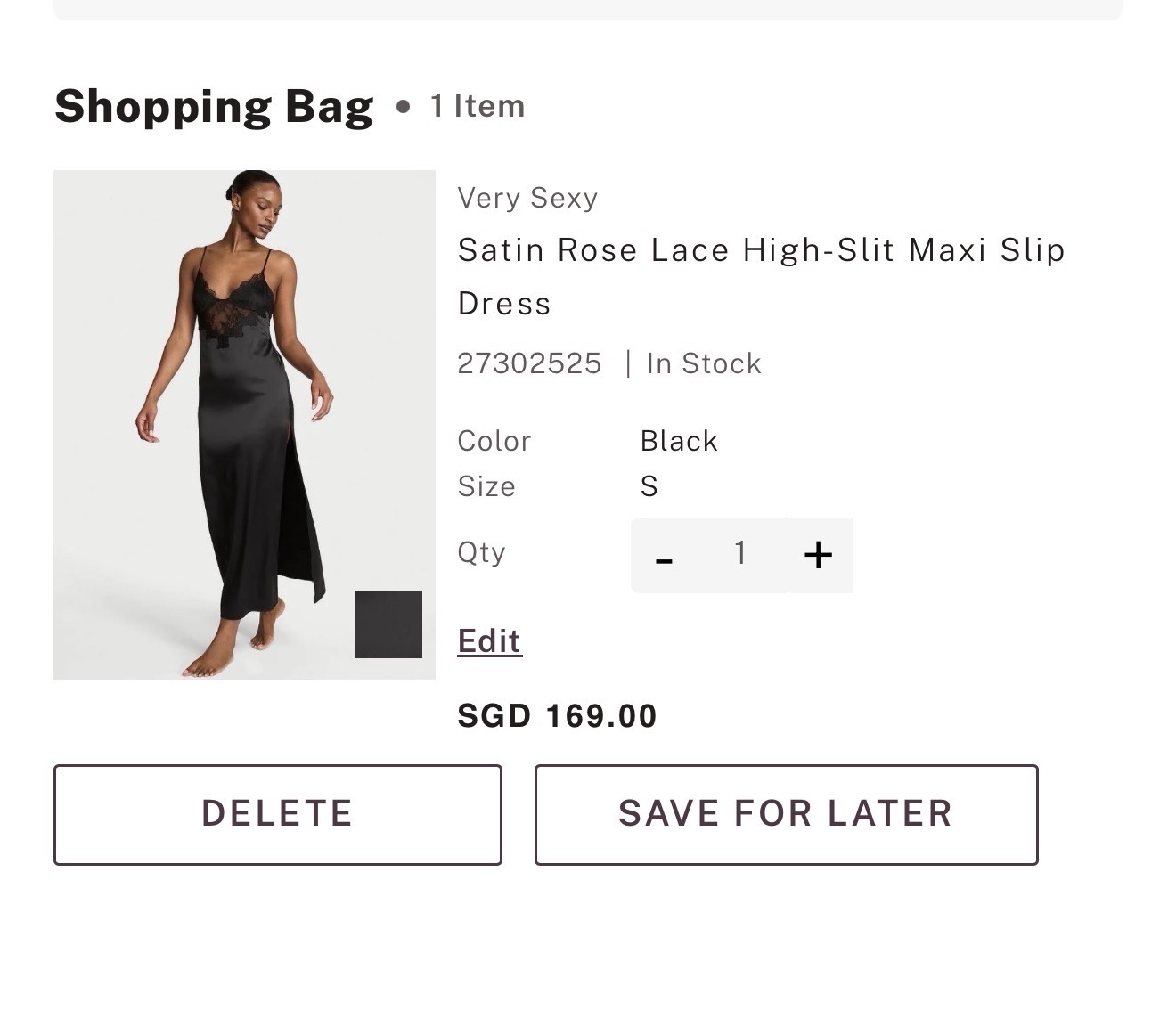Click the Qty label

(481, 552)
